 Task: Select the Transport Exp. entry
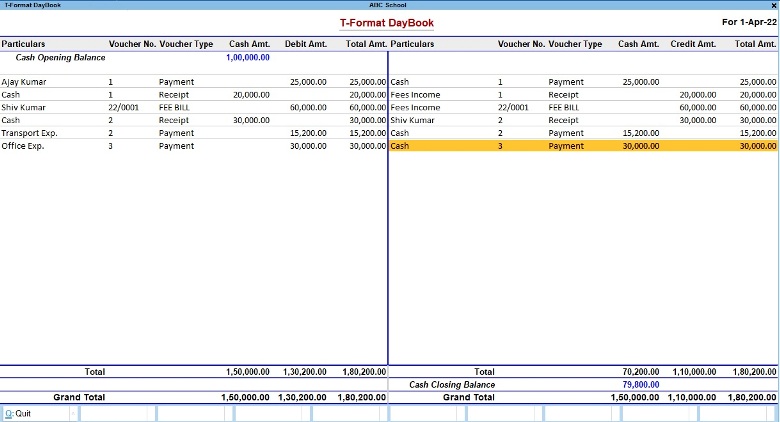click(194, 133)
